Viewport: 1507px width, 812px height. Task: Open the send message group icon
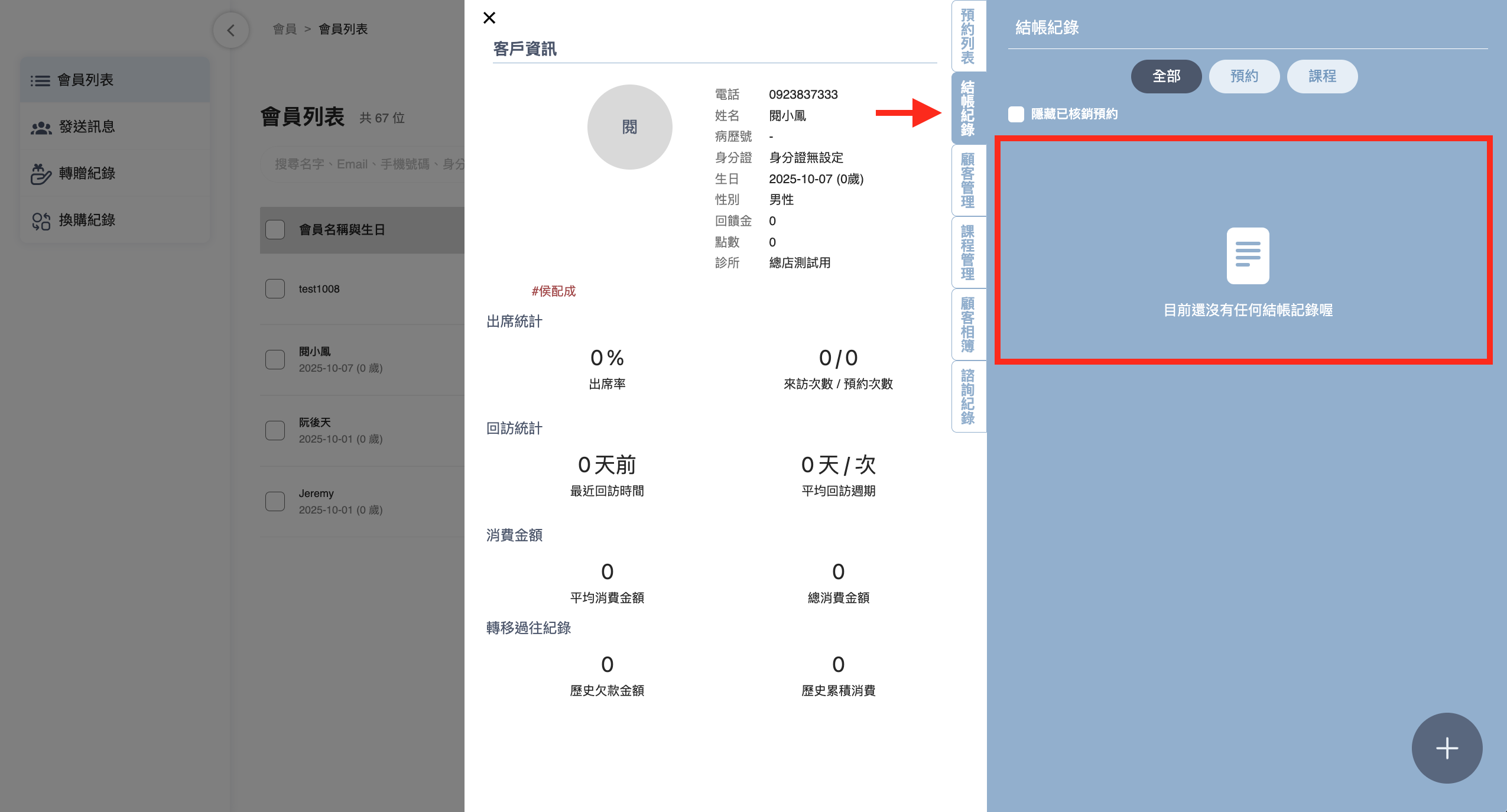tap(41, 127)
